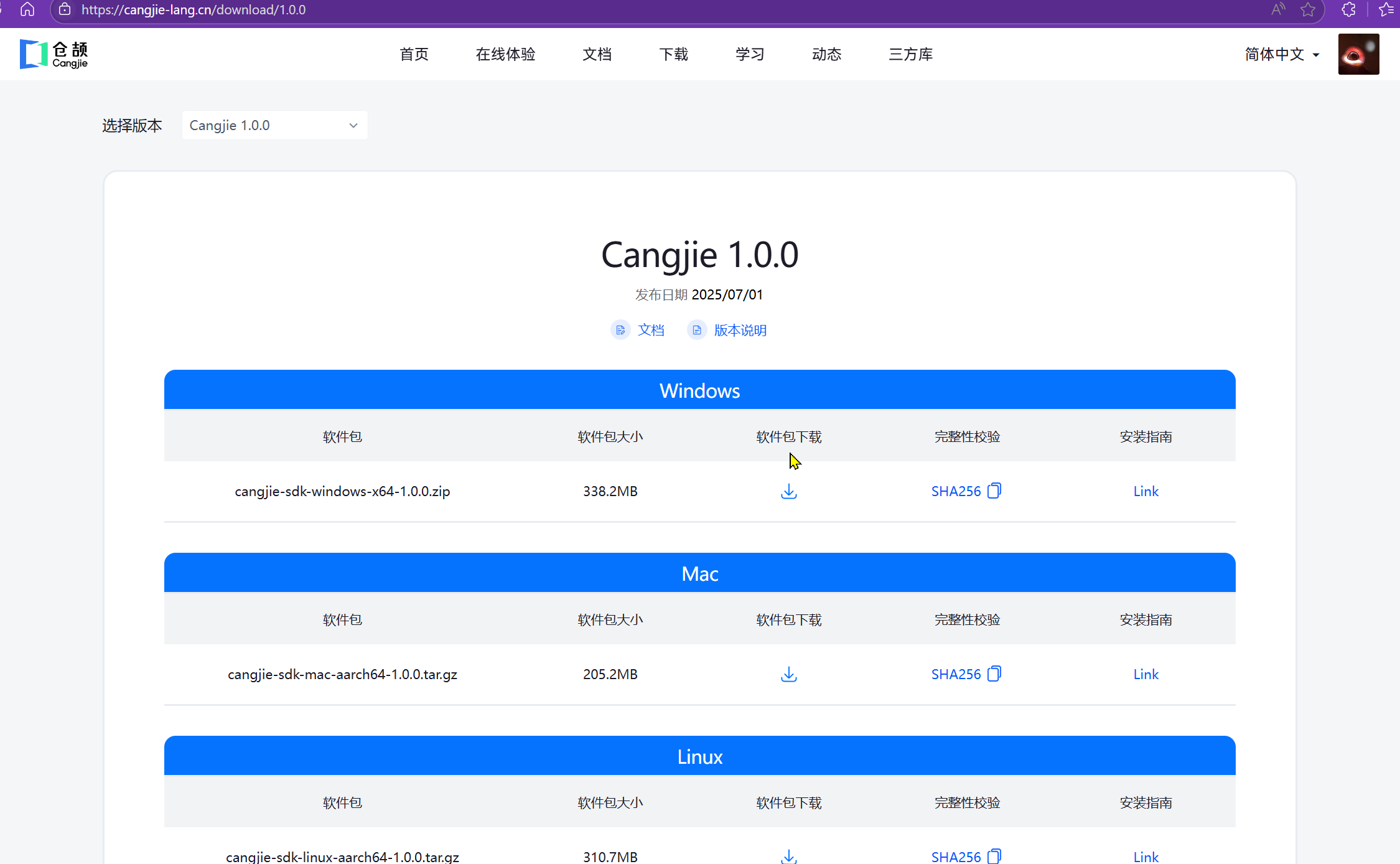This screenshot has height=864, width=1400.
Task: Open Windows installation guide Link
Action: [1146, 491]
